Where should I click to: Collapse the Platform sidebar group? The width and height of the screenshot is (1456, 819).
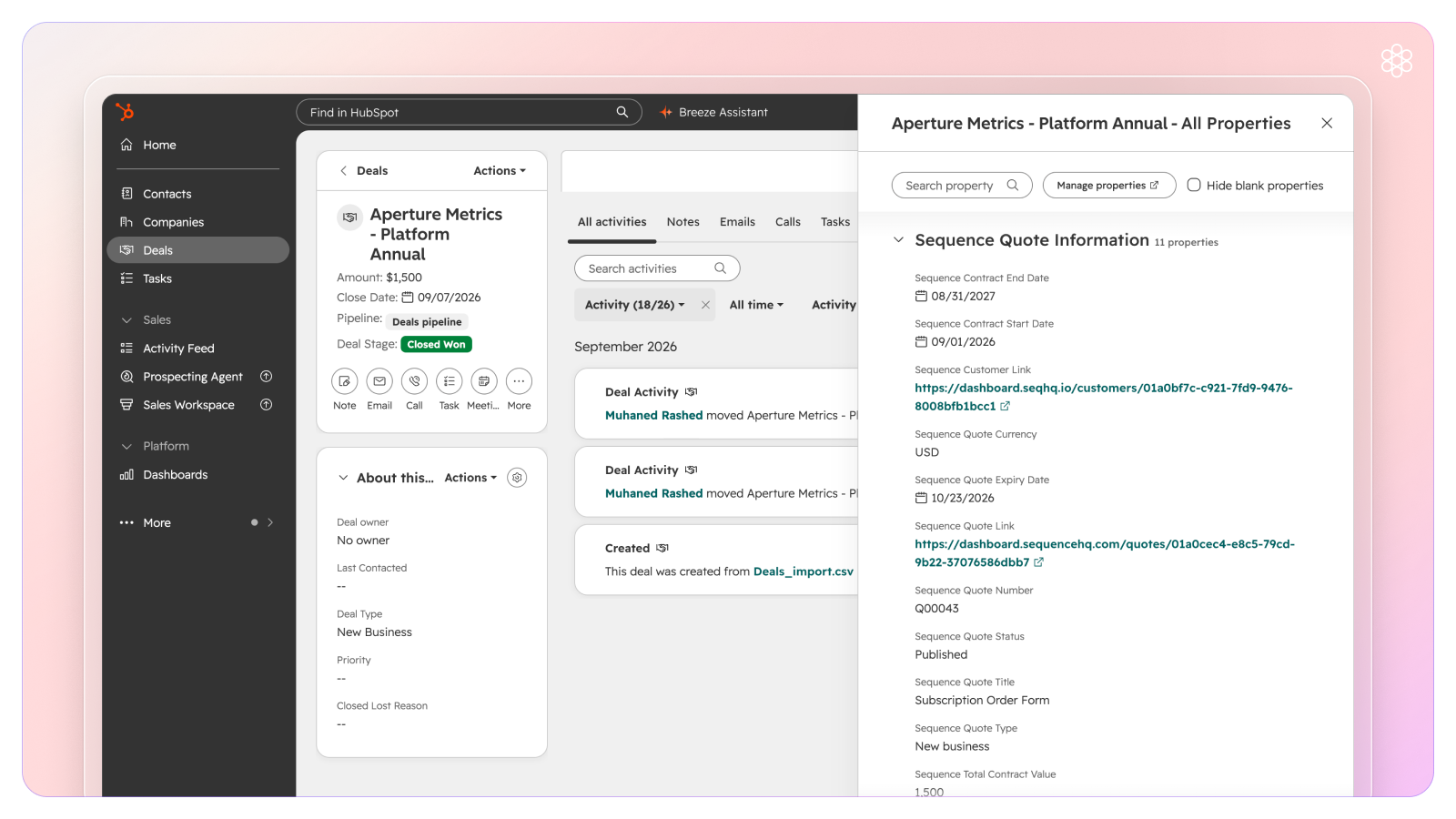click(x=126, y=447)
